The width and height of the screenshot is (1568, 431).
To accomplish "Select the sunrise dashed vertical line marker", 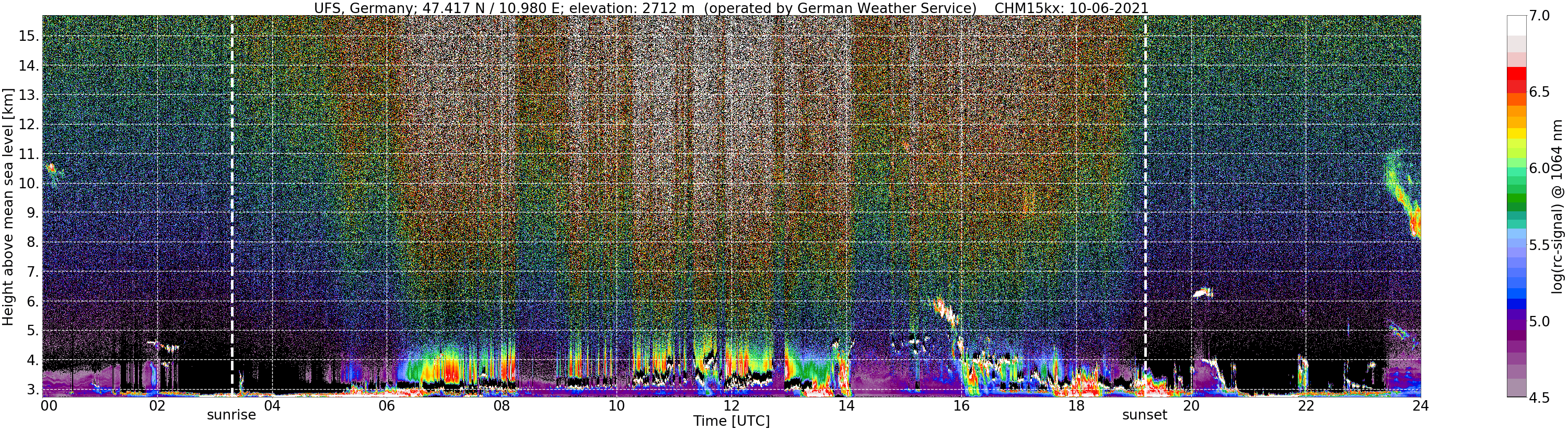I will (x=232, y=206).
